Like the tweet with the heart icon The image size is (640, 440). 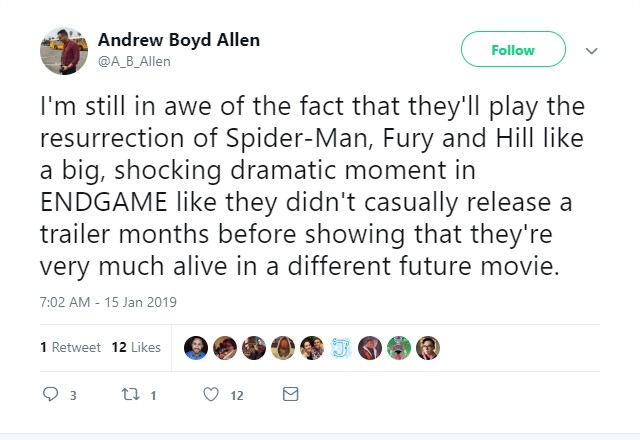pyautogui.click(x=211, y=395)
